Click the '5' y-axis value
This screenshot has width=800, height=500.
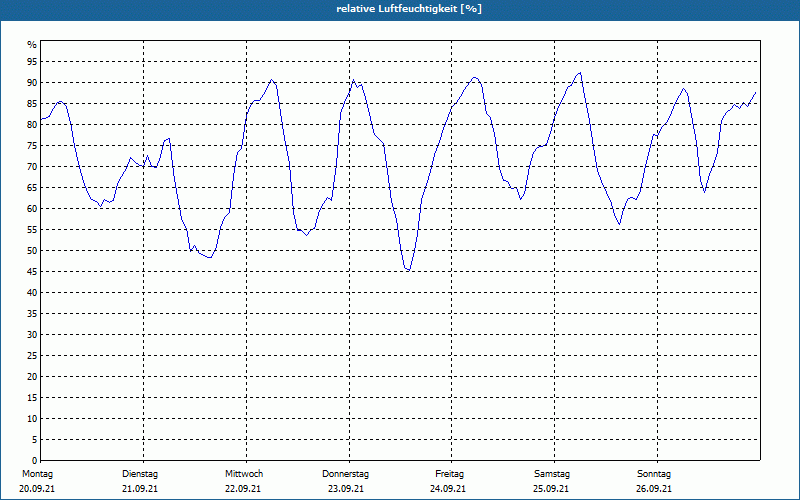34,440
